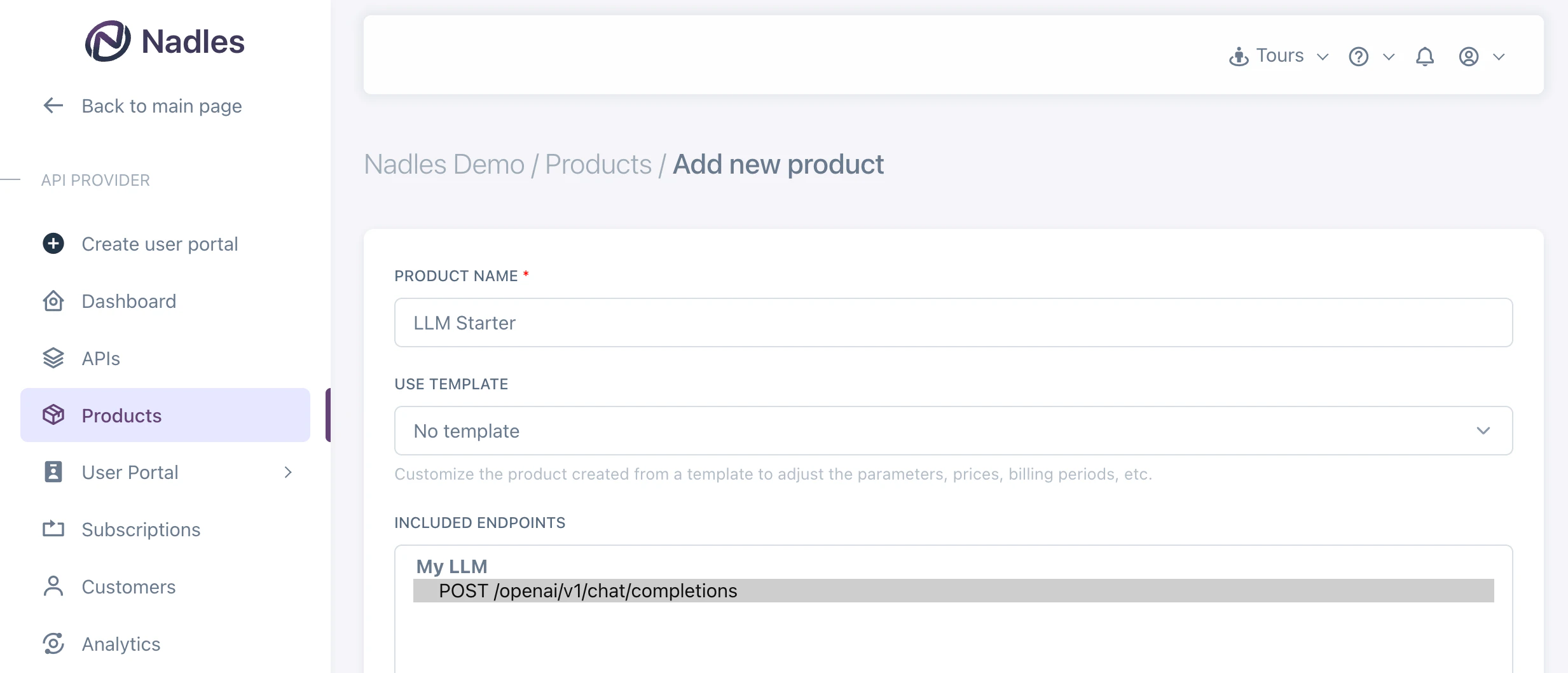Expand the User Portal submenu chevron
Screen dimensions: 1568x673
(288, 472)
